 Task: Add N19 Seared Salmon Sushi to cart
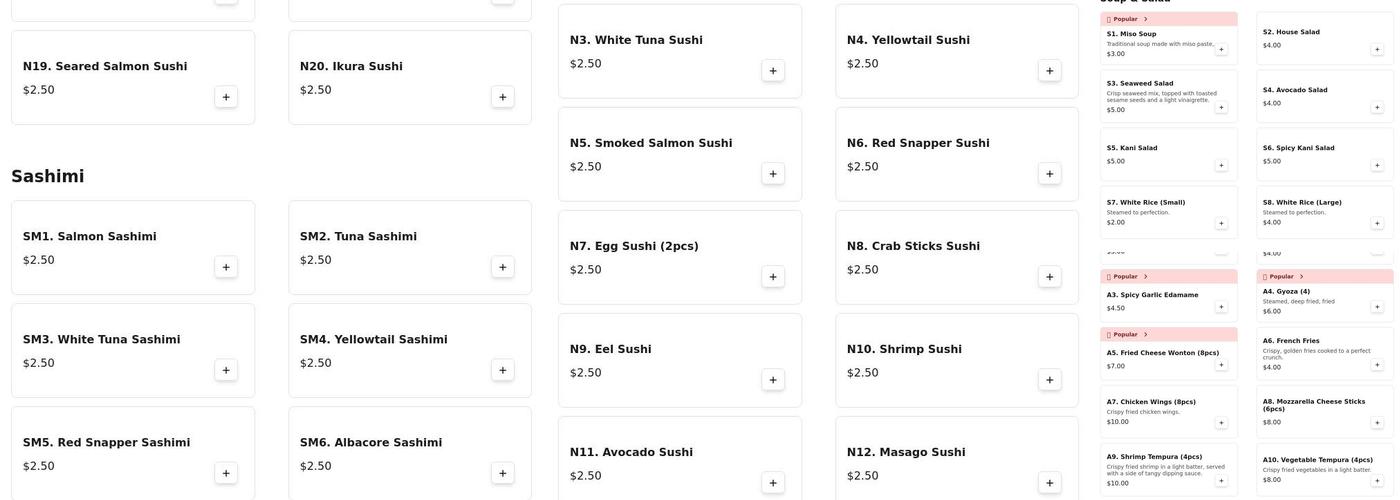[226, 97]
